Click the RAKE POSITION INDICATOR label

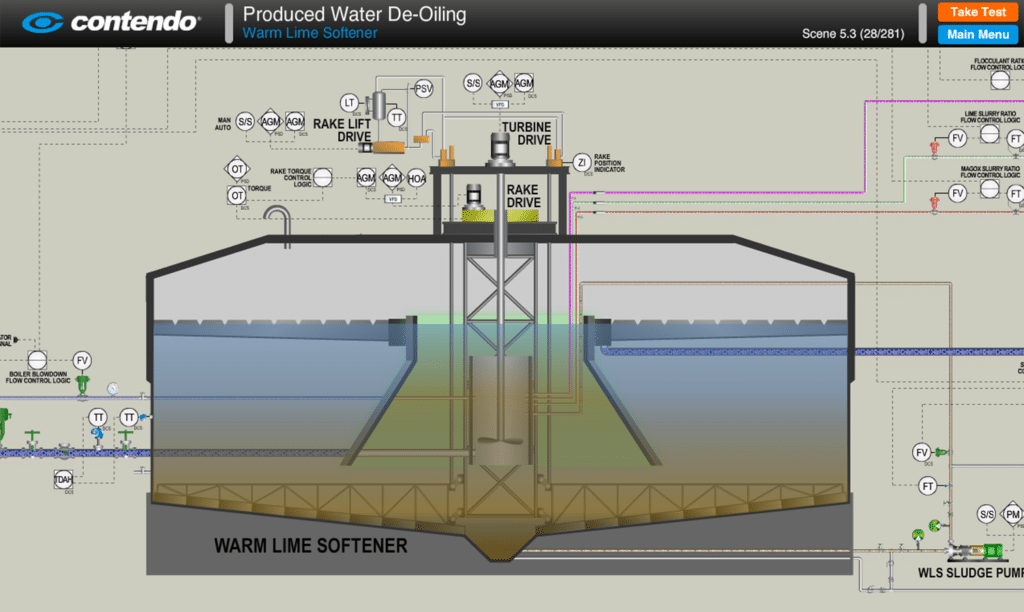(x=609, y=163)
